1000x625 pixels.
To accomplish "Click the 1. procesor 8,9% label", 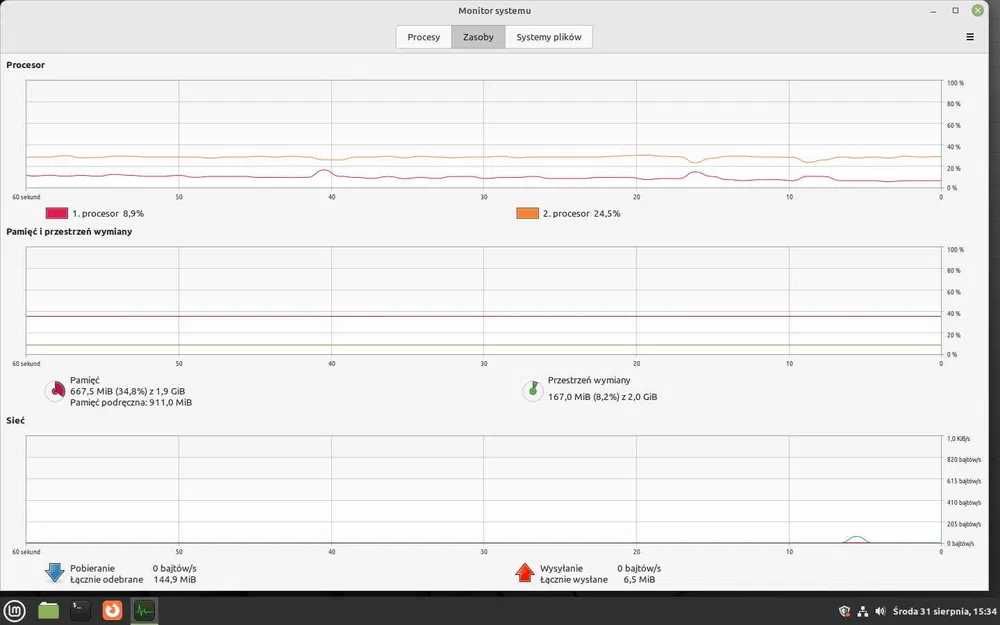I will tap(108, 214).
